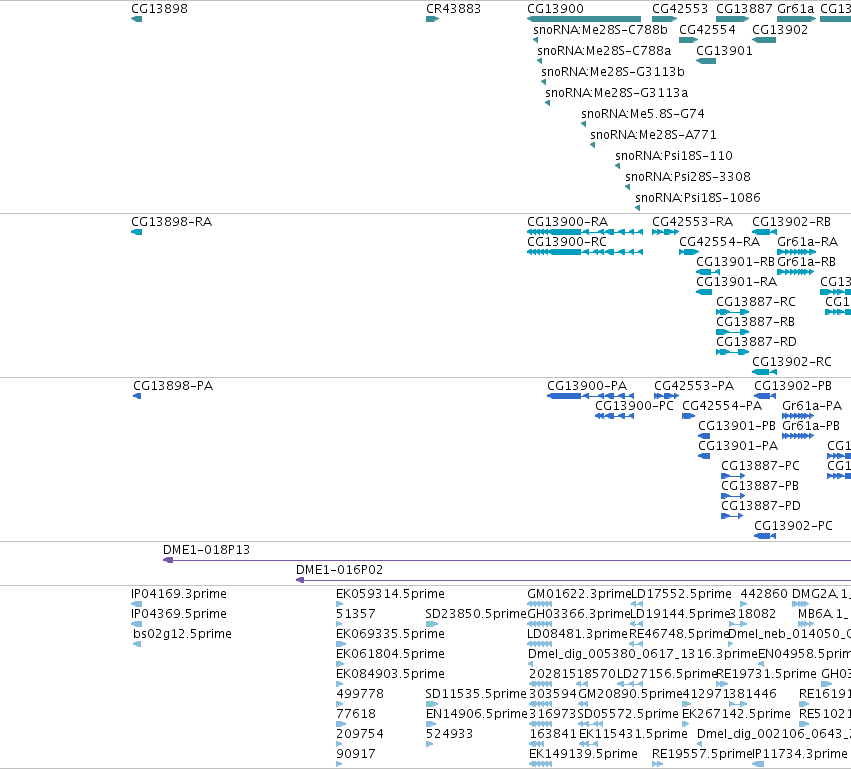Viewport: 851px width, 769px height.
Task: Open the Gr61a gene label
Action: 796,9
